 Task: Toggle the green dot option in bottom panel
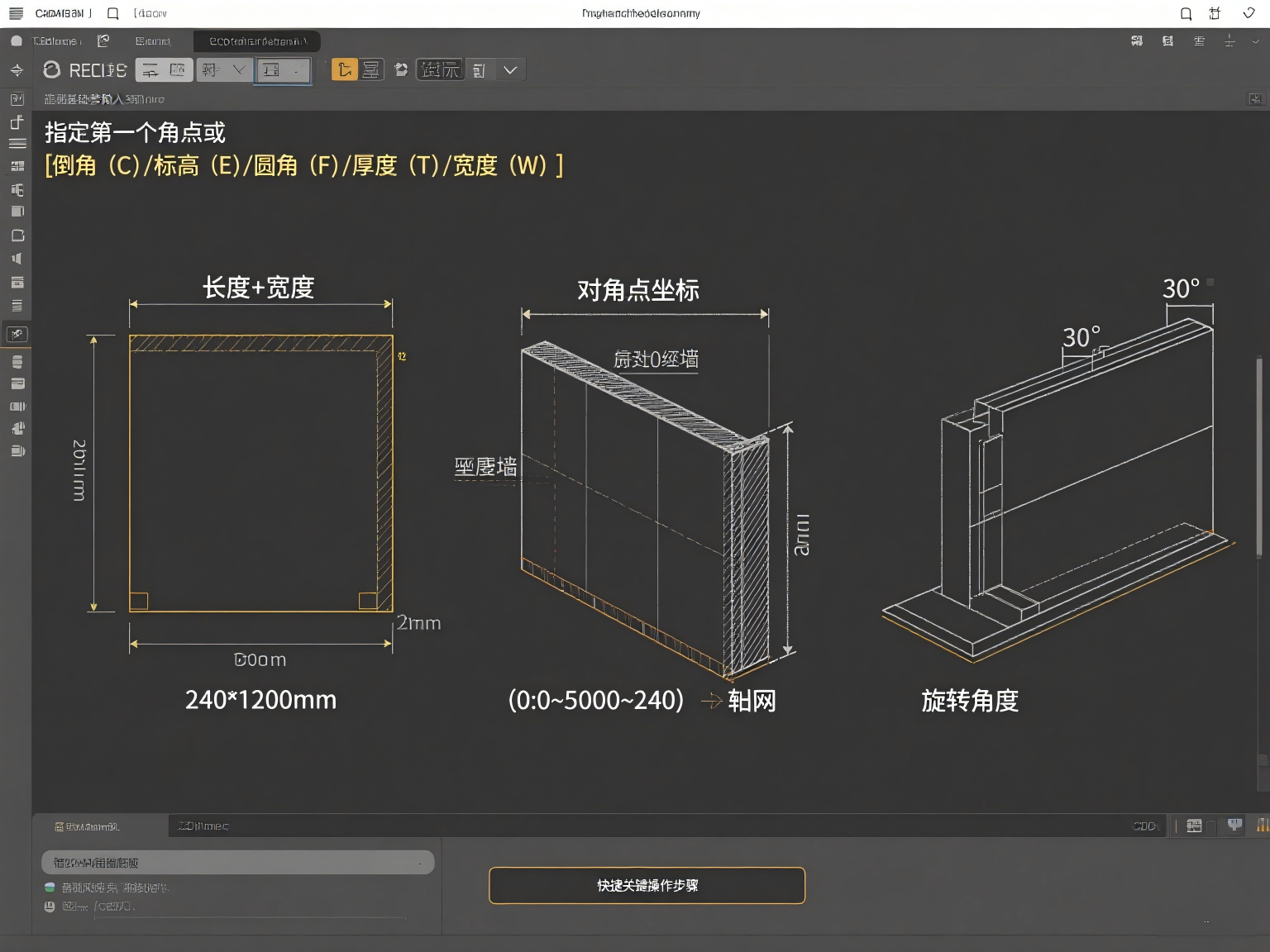pyautogui.click(x=50, y=888)
